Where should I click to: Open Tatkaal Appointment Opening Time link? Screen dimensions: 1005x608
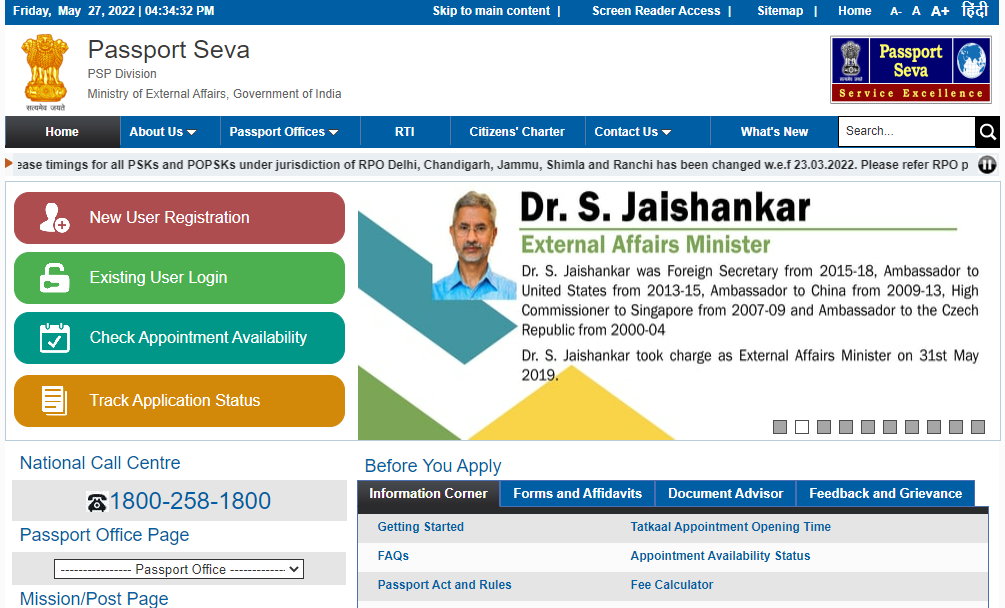click(731, 527)
